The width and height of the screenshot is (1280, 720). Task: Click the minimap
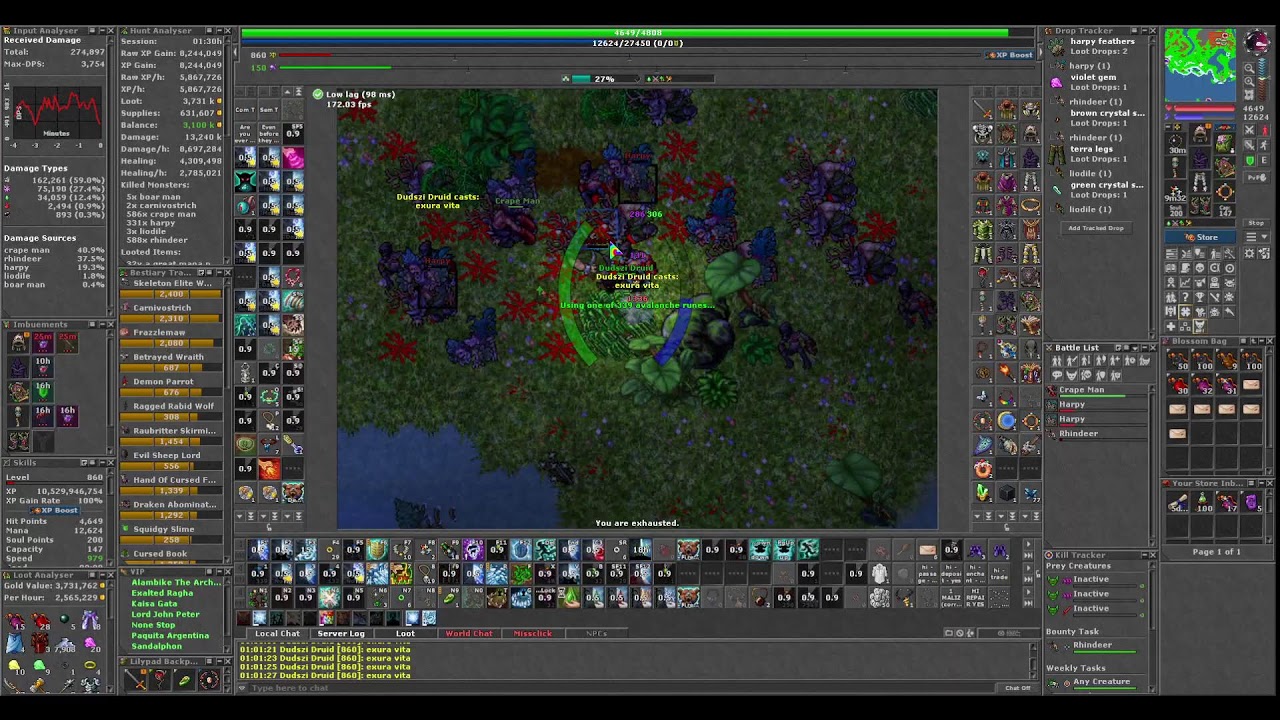point(1201,63)
